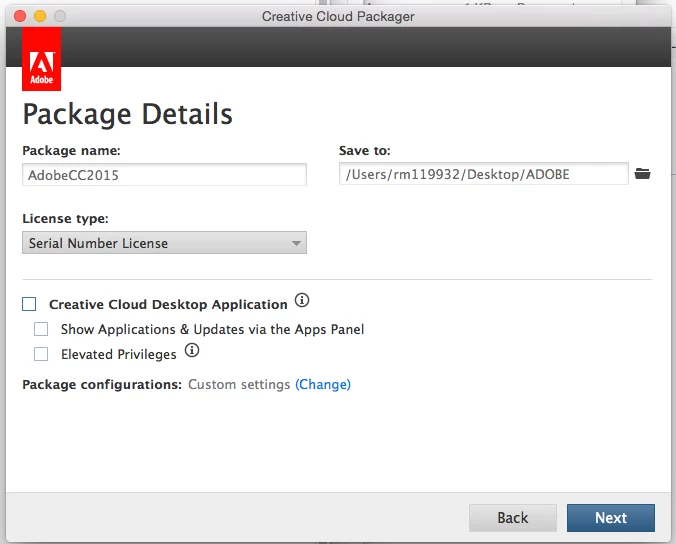Click the Change link for package configurations
The width and height of the screenshot is (676, 544).
323,384
